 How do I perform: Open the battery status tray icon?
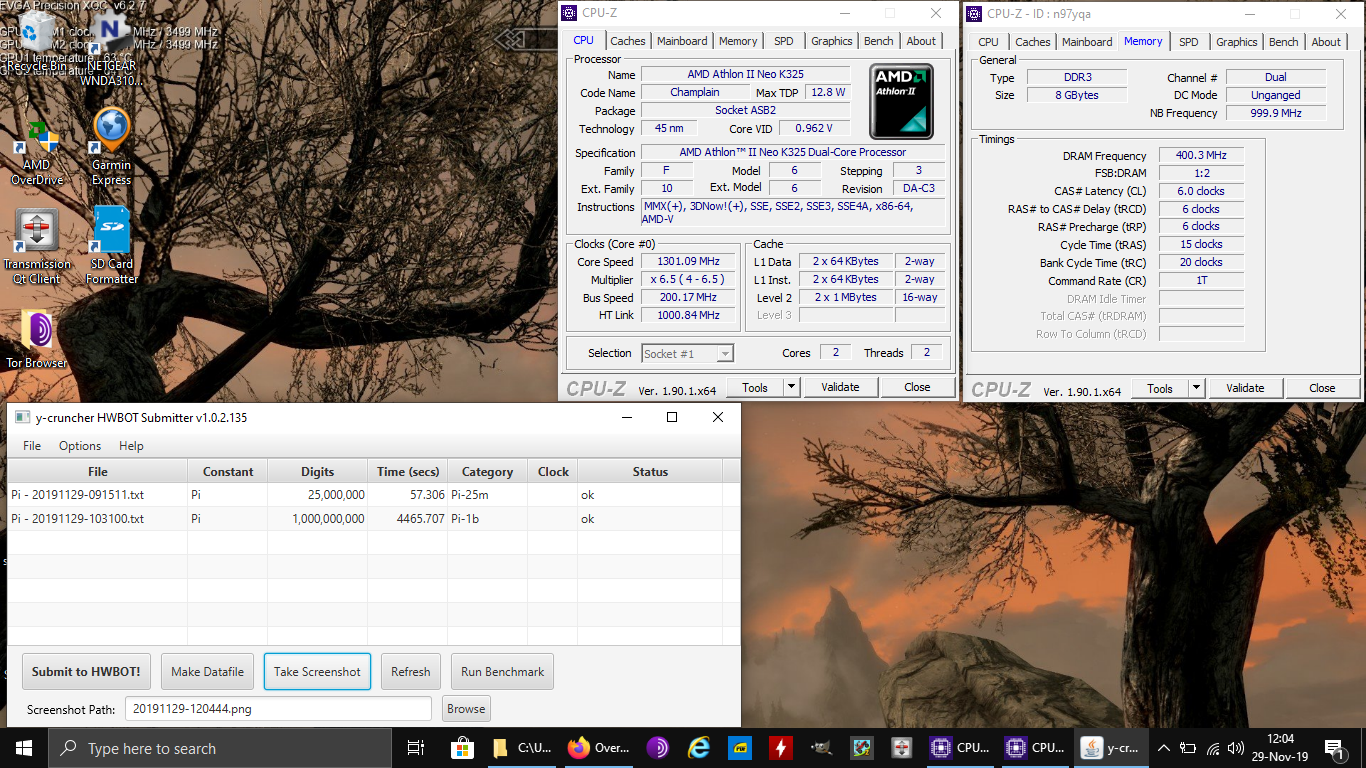[x=1188, y=748]
